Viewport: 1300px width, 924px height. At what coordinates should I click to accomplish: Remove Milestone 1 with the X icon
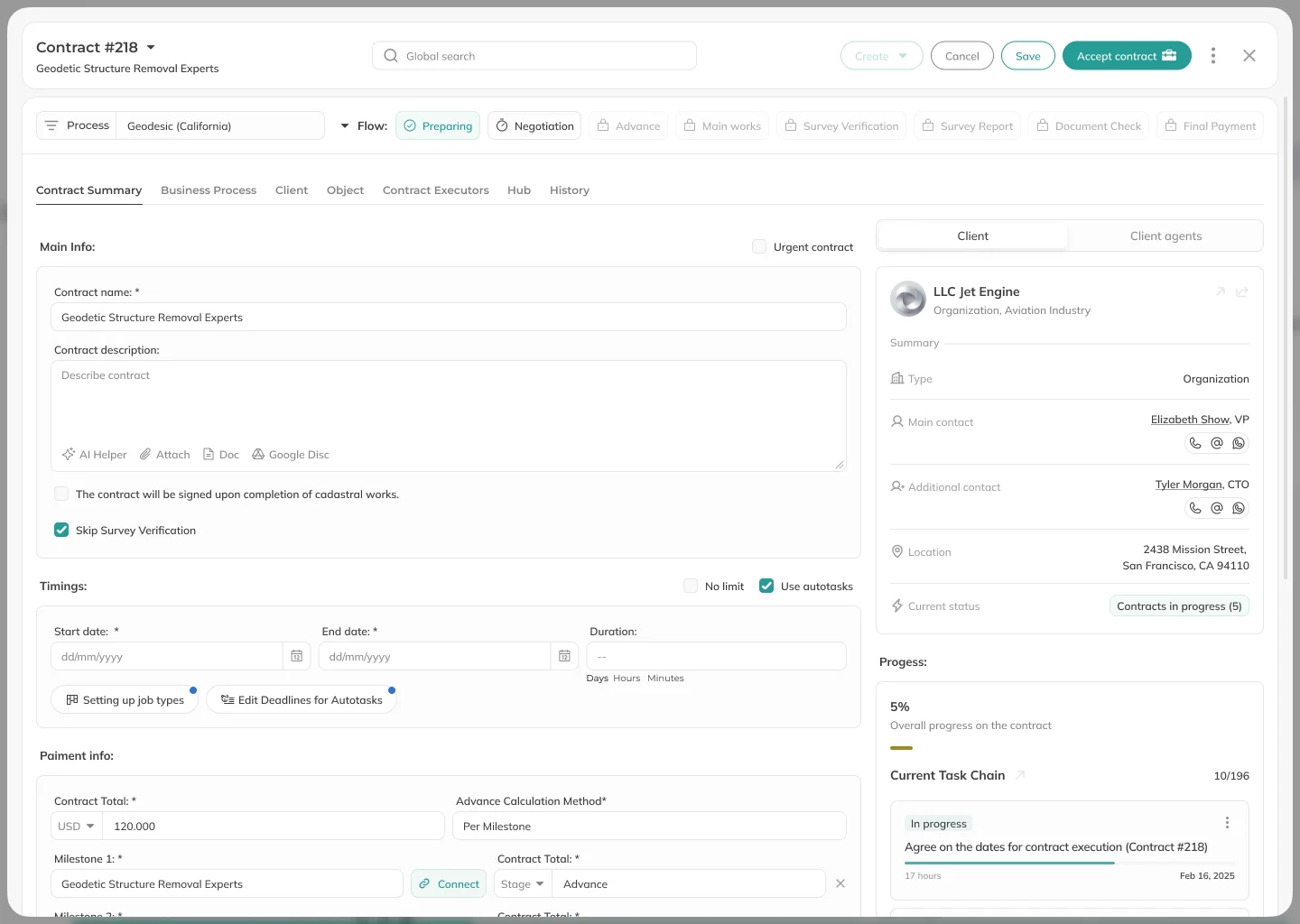coord(840,883)
